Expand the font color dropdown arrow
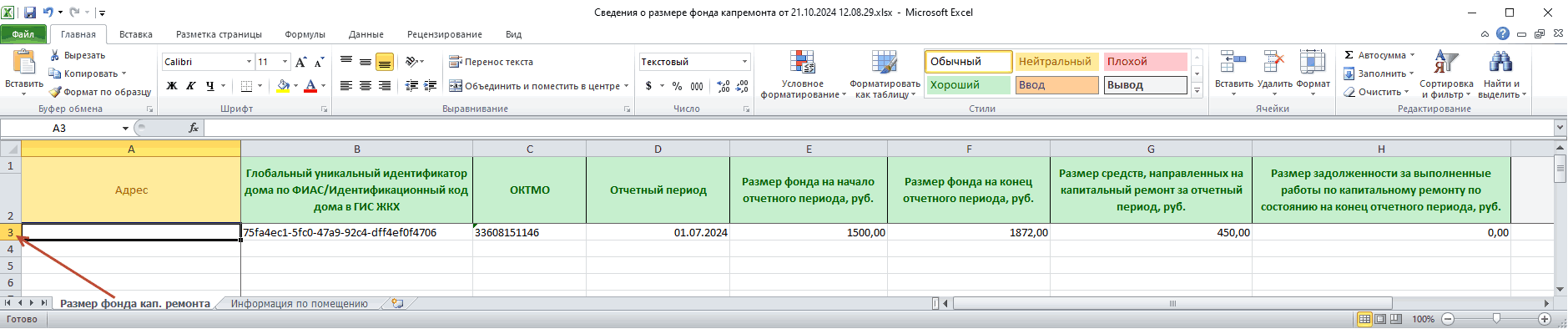Screen dimensions: 1568x329 click(323, 85)
